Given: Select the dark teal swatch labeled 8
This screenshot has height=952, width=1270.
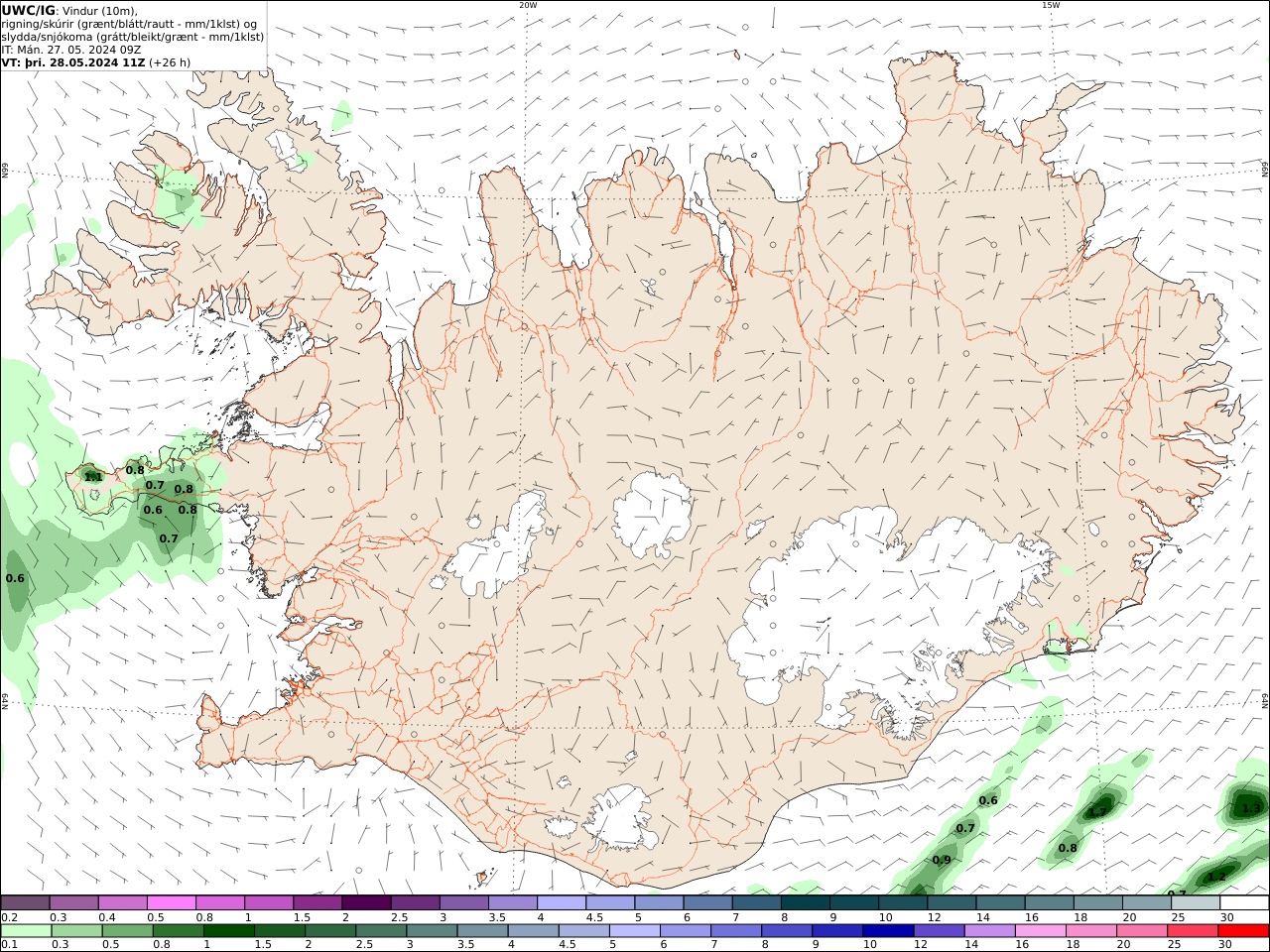Looking at the screenshot, I should (x=804, y=902).
